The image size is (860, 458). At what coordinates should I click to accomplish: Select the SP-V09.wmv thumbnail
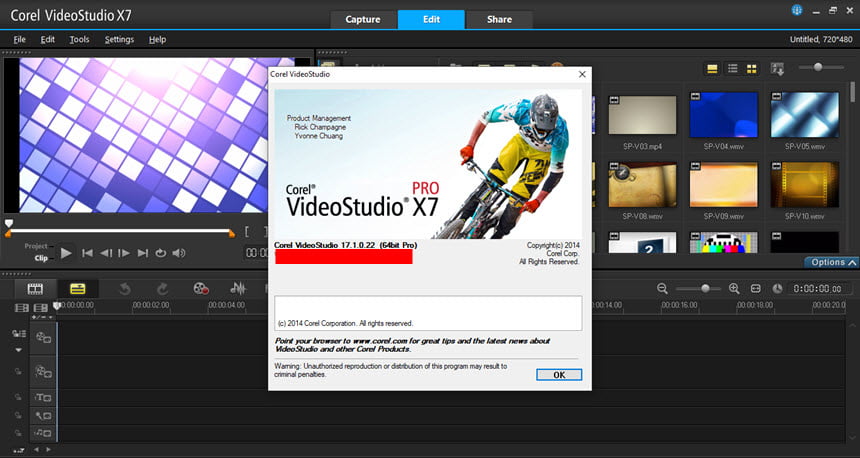coord(723,185)
